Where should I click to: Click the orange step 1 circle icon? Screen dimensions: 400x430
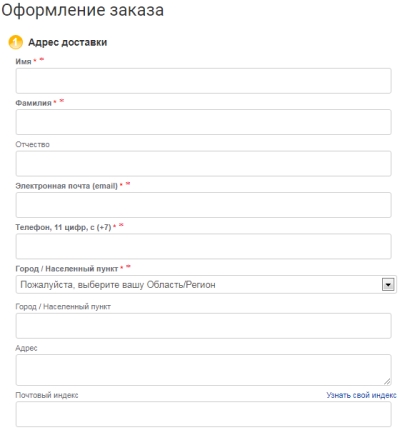[x=15, y=42]
